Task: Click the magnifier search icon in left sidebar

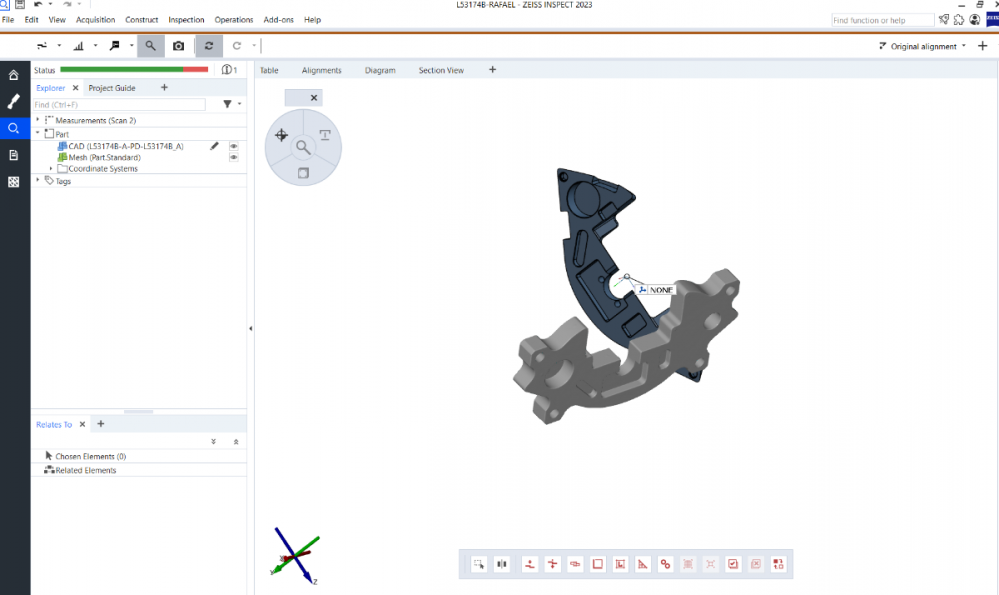Action: 13,128
